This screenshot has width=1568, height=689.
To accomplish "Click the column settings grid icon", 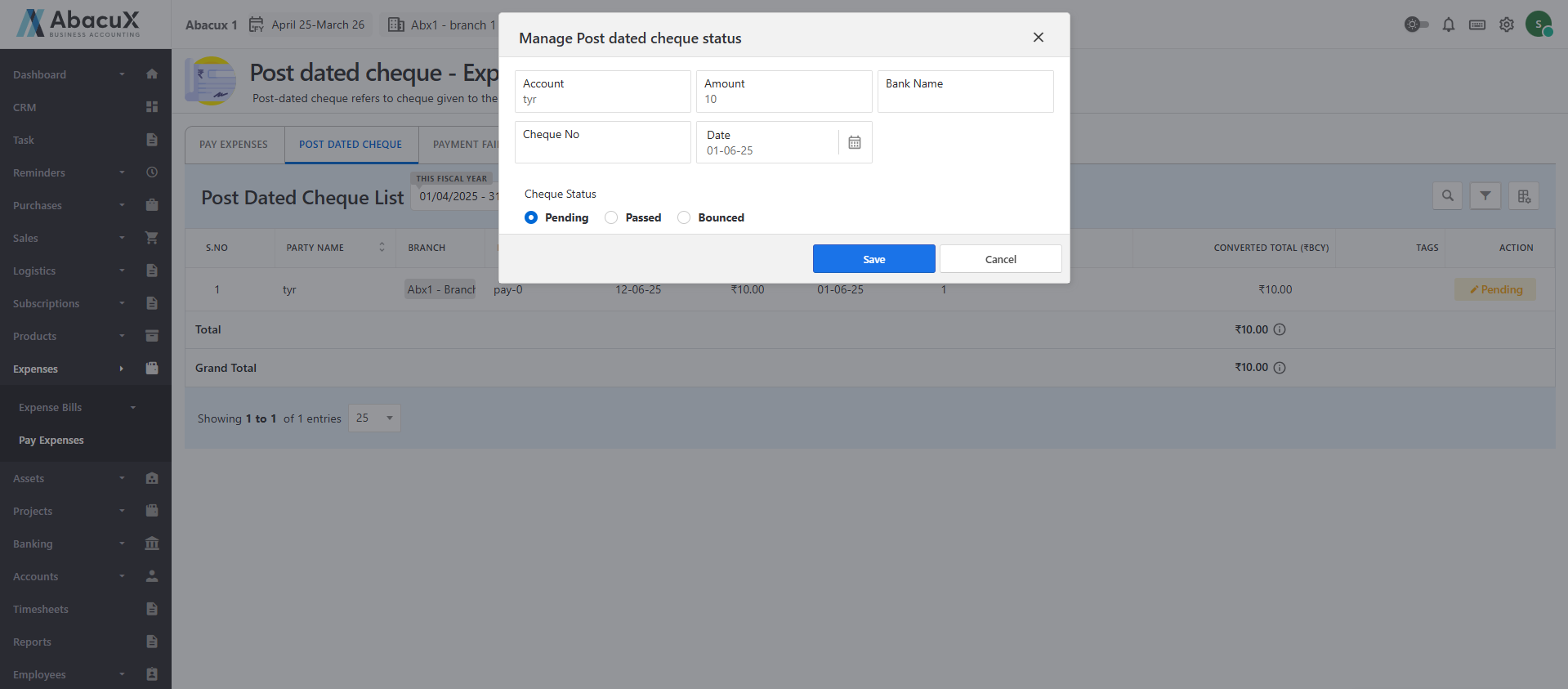I will (1523, 196).
